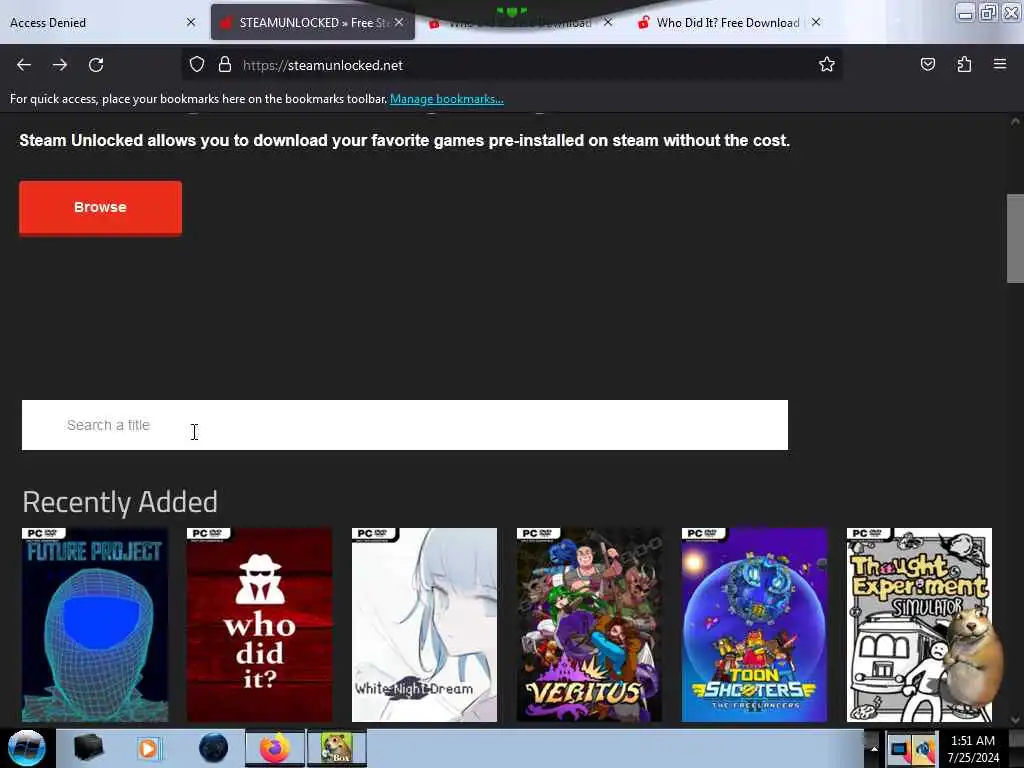The height and width of the screenshot is (768, 1024).
Task: Open the tracking protection shield icon
Action: pyautogui.click(x=197, y=65)
